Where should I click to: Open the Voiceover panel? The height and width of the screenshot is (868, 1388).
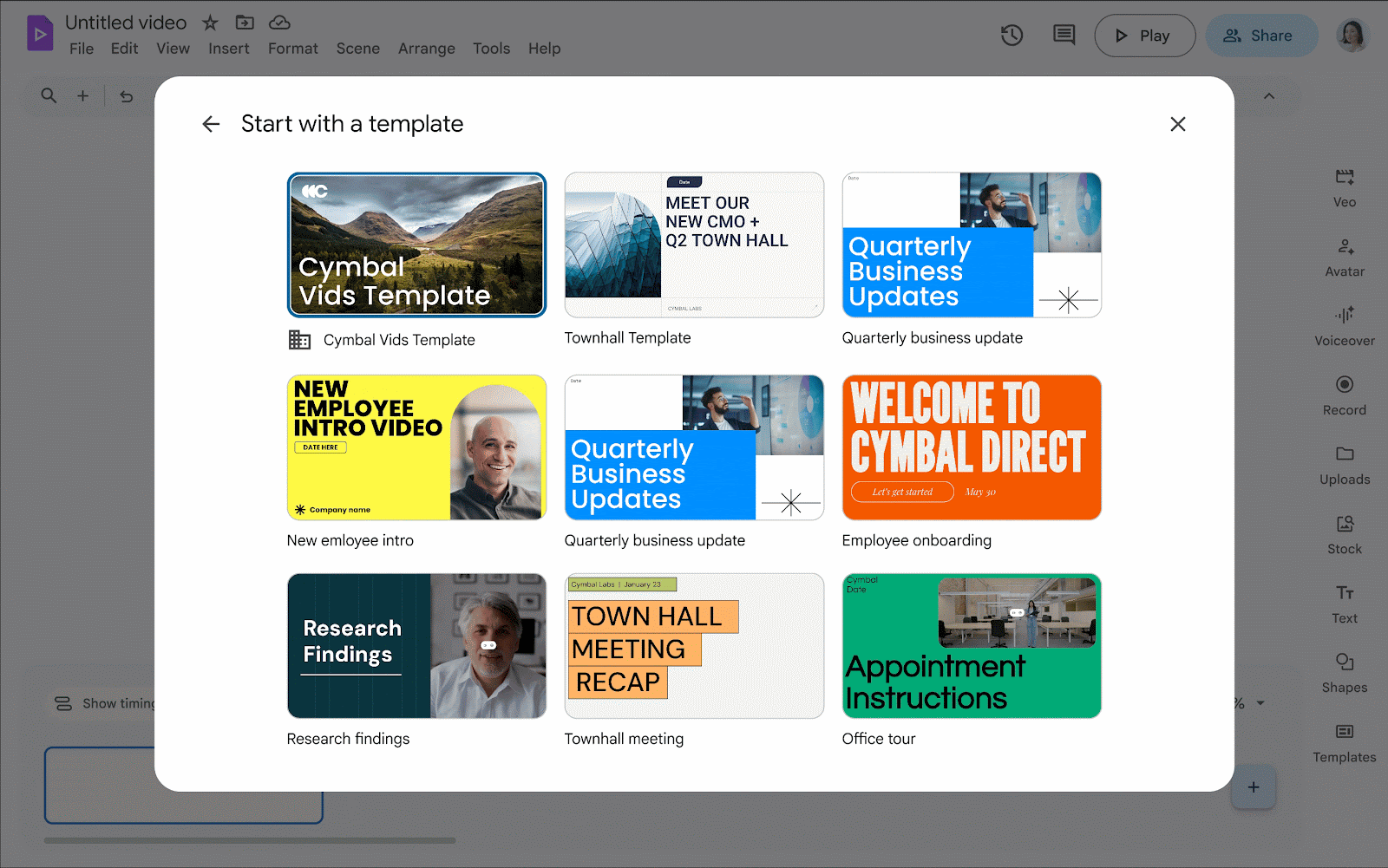[x=1344, y=326]
